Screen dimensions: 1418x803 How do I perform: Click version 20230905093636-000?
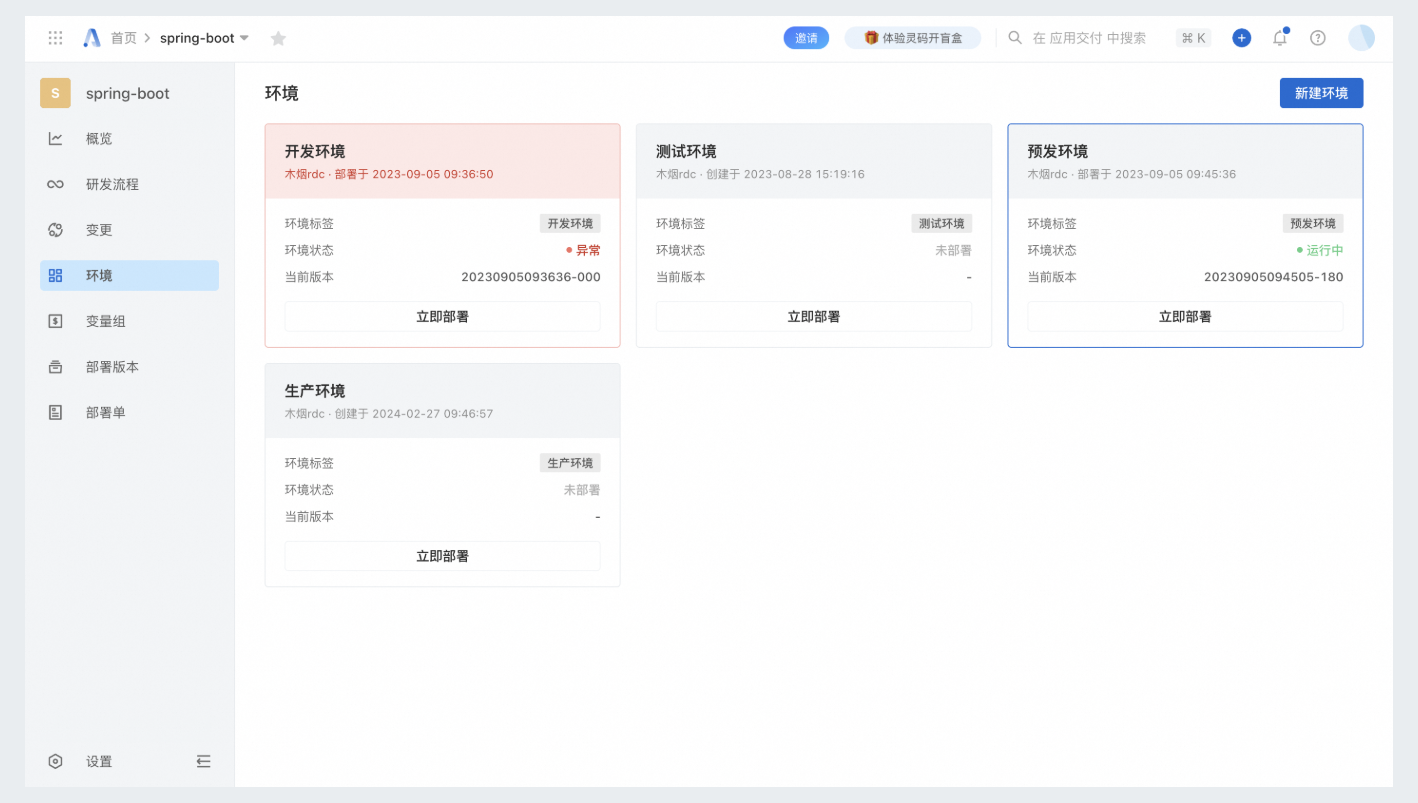(531, 277)
